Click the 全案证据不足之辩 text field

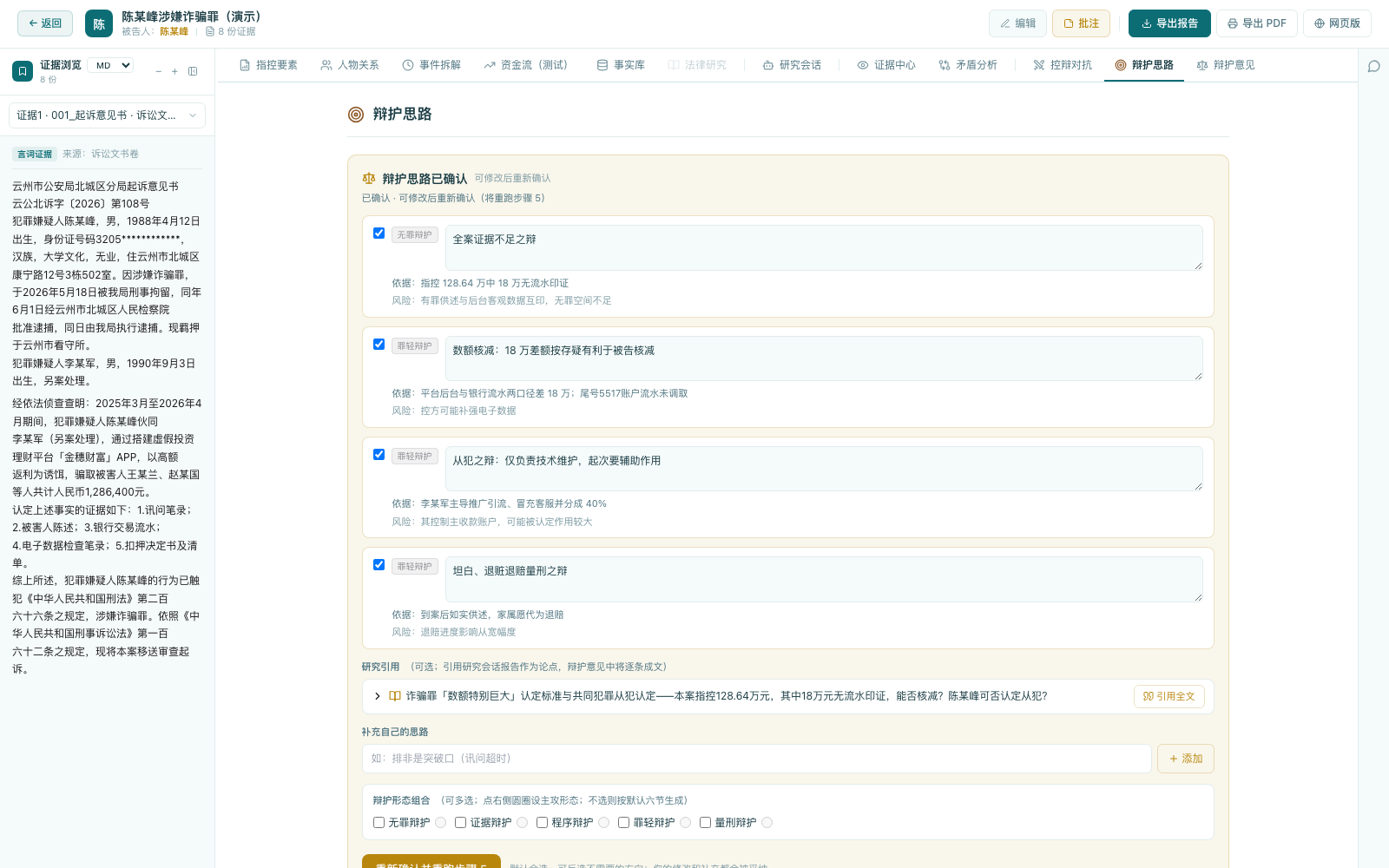(824, 247)
